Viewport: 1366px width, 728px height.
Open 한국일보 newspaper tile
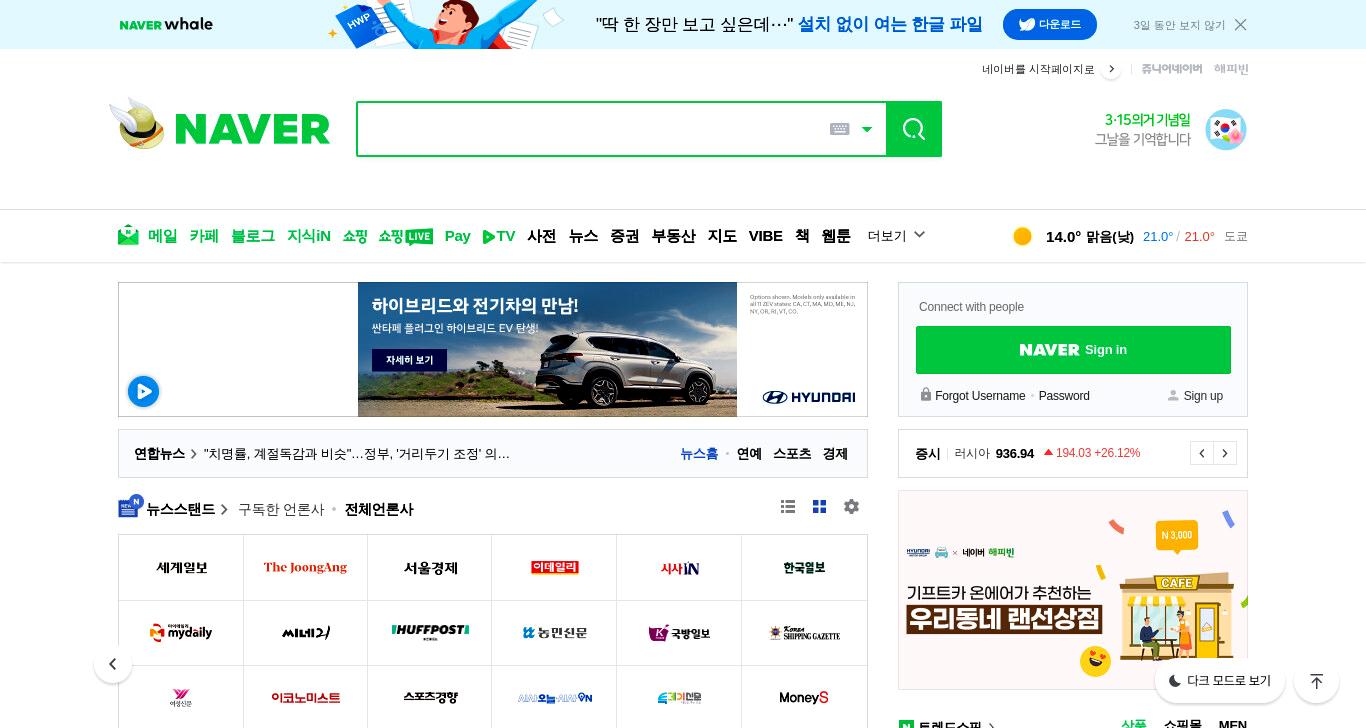coord(804,568)
